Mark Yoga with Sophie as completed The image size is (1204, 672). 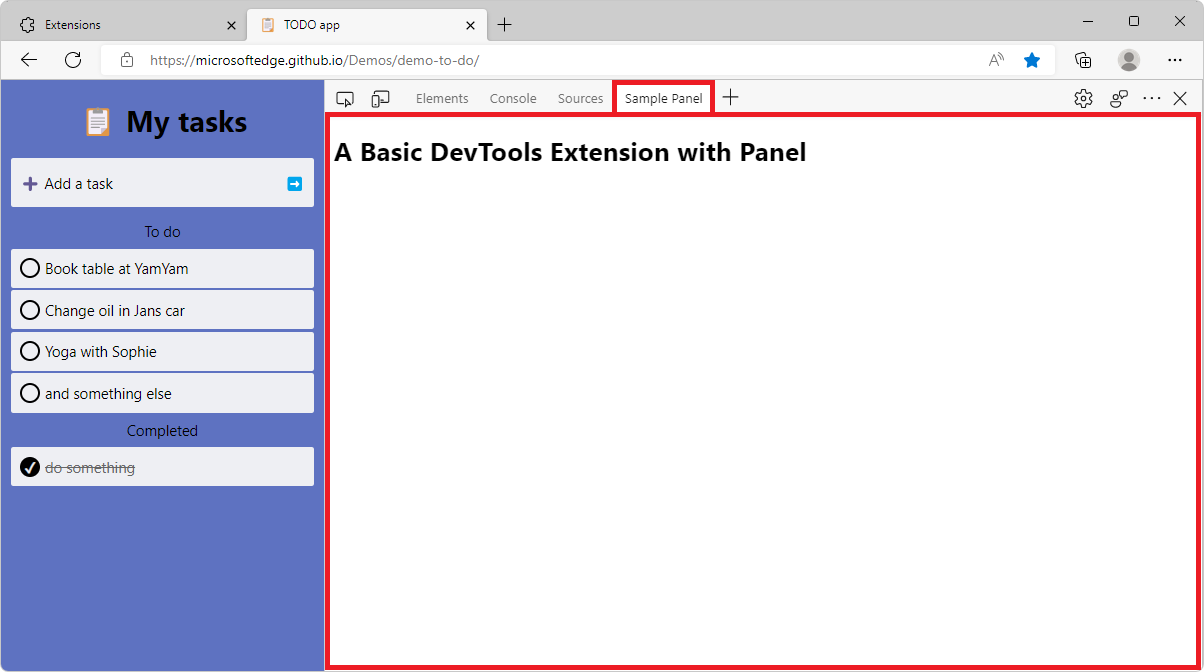coord(30,351)
